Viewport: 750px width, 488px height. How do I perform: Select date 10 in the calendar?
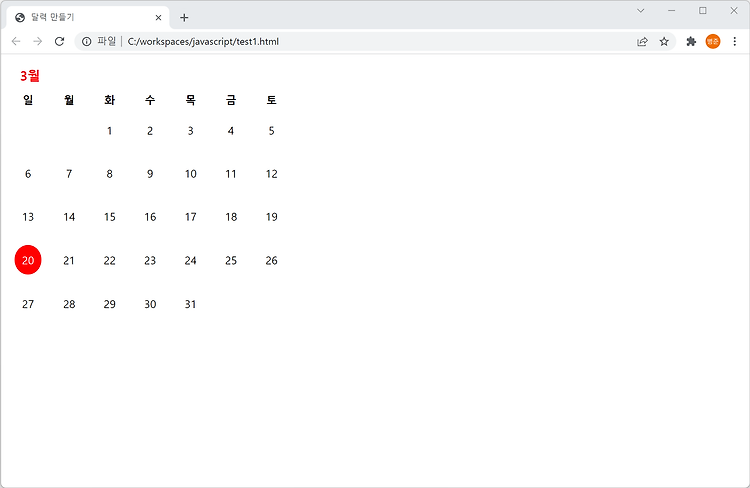pos(190,174)
